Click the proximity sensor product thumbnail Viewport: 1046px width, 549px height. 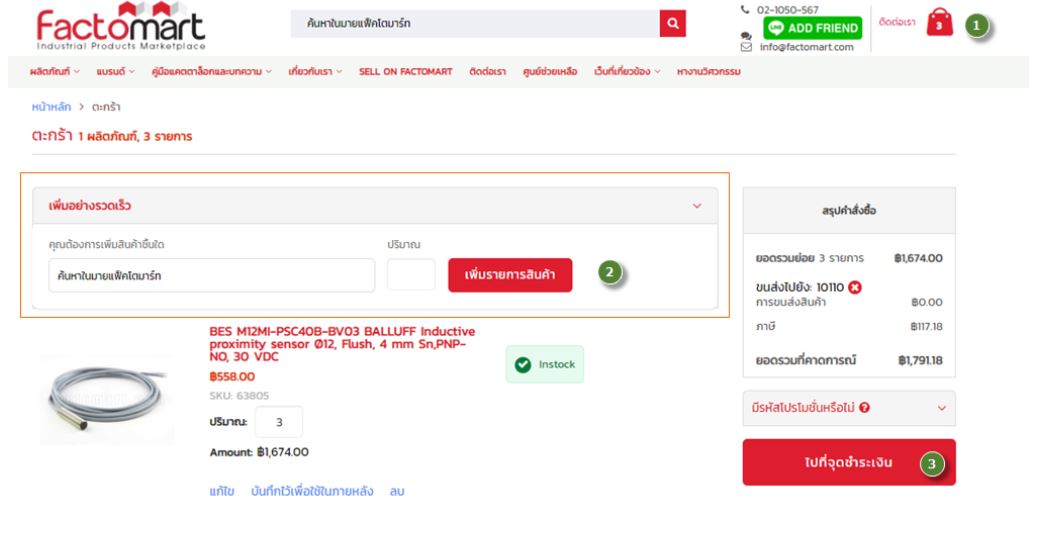[x=107, y=399]
